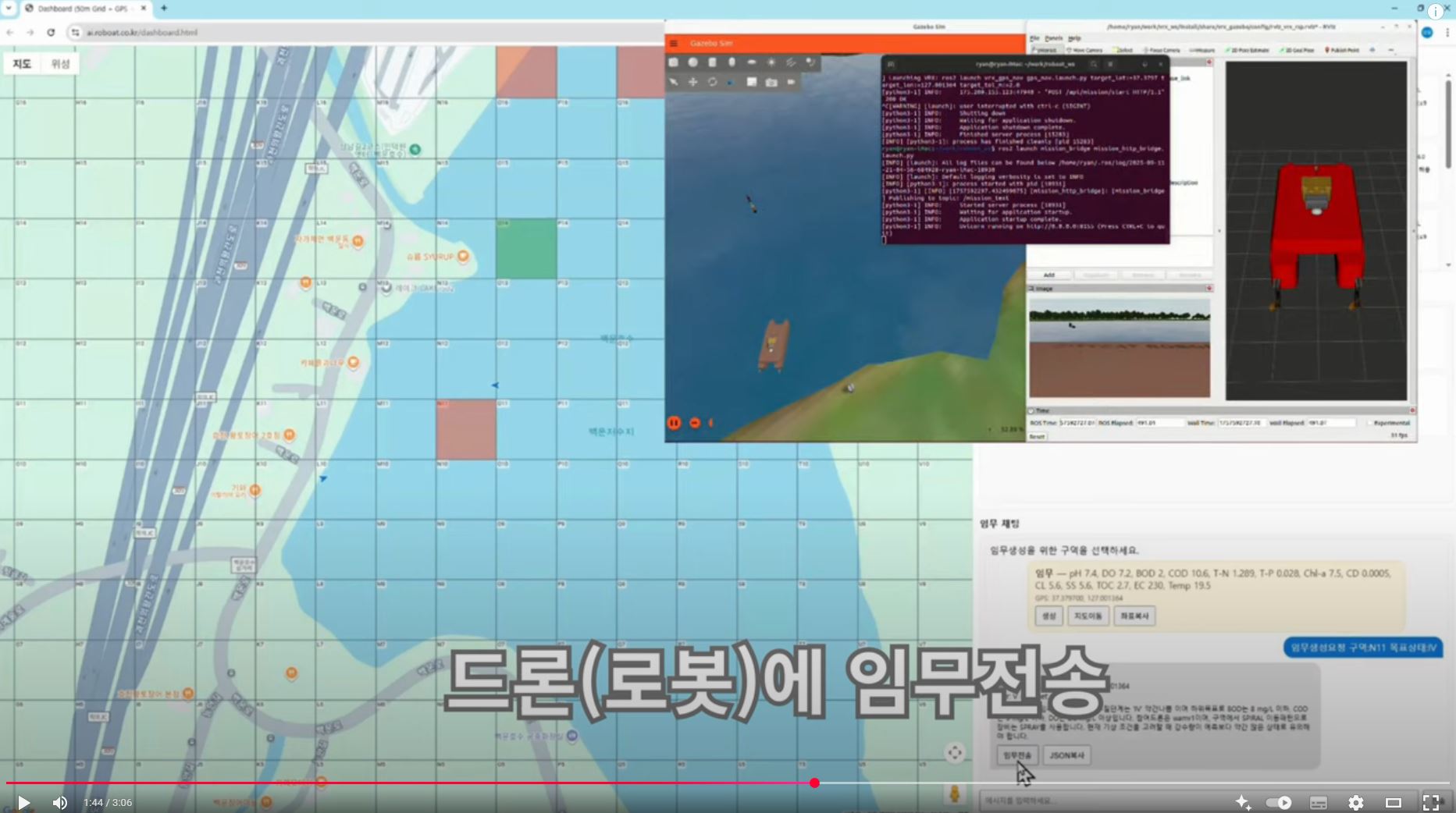Click the red video progress scrubber
Screen dimensions: 1456x813
[x=814, y=783]
